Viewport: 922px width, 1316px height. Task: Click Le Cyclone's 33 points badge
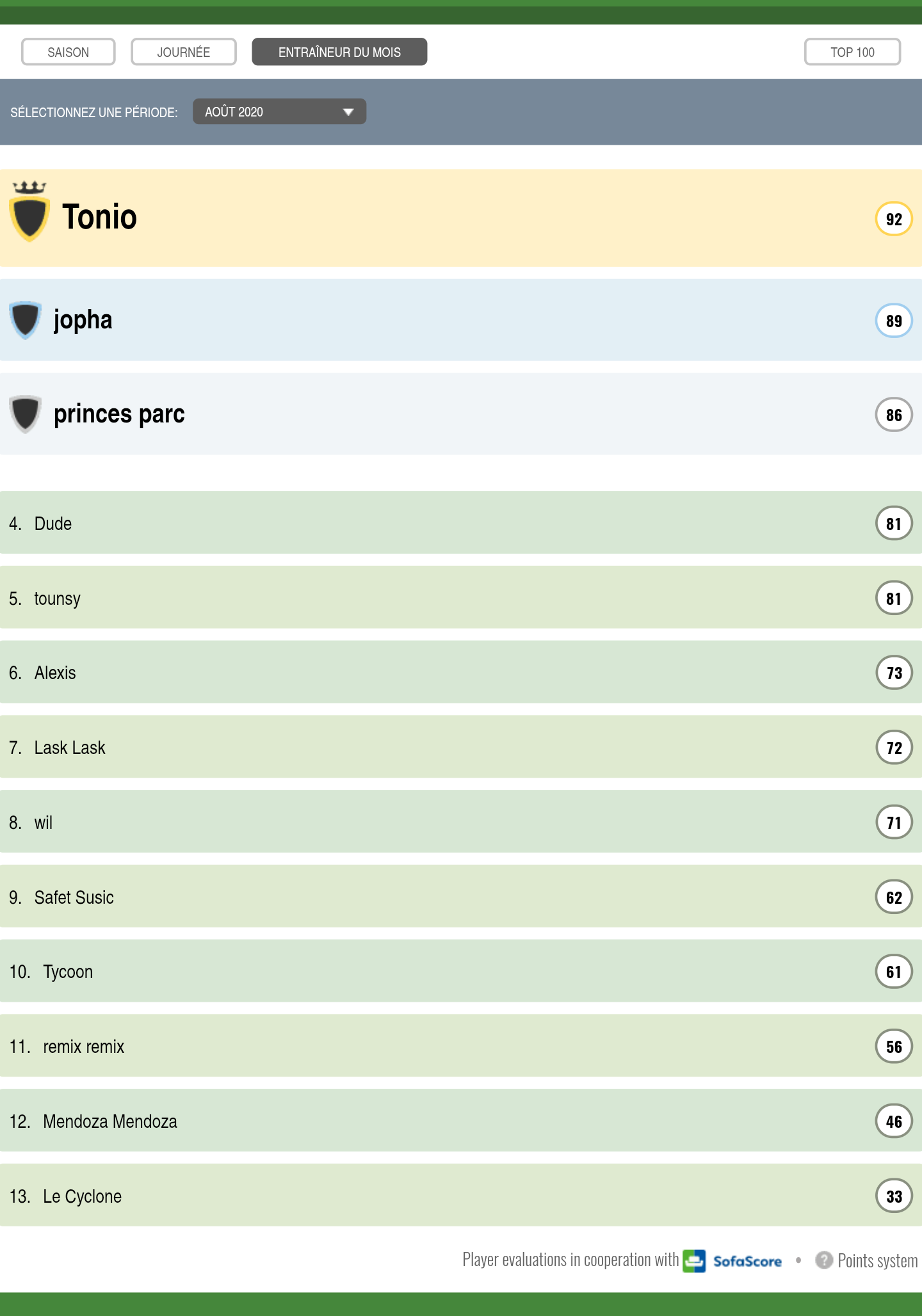tap(893, 1196)
